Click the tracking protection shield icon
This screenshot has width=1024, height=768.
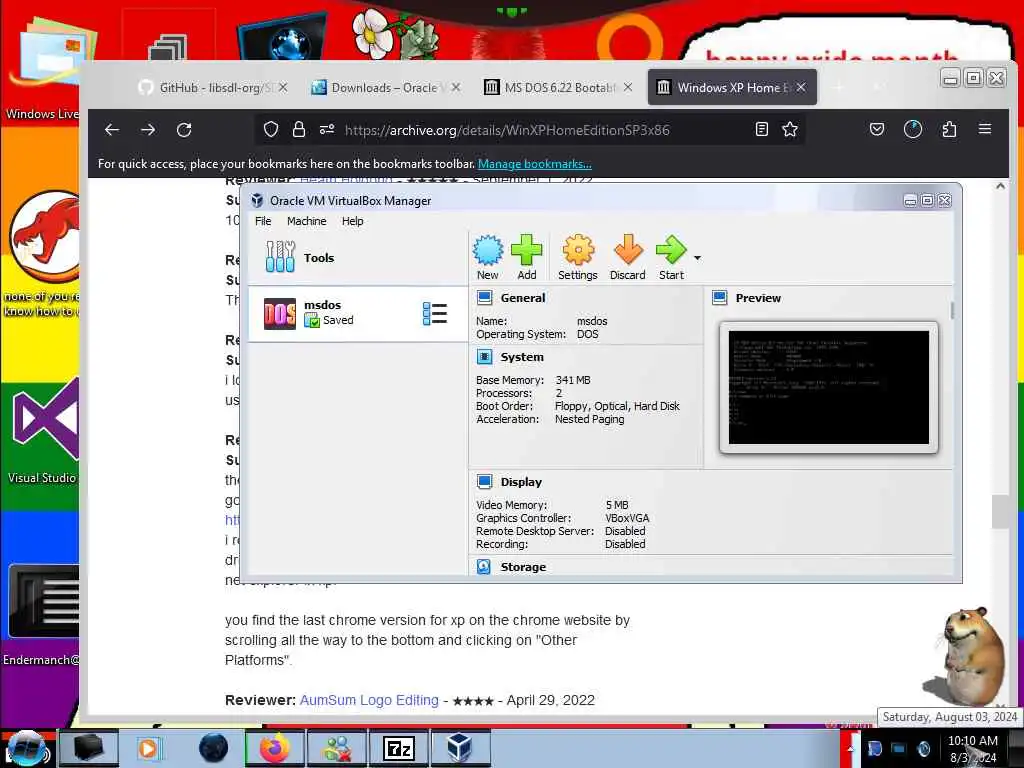pos(271,129)
